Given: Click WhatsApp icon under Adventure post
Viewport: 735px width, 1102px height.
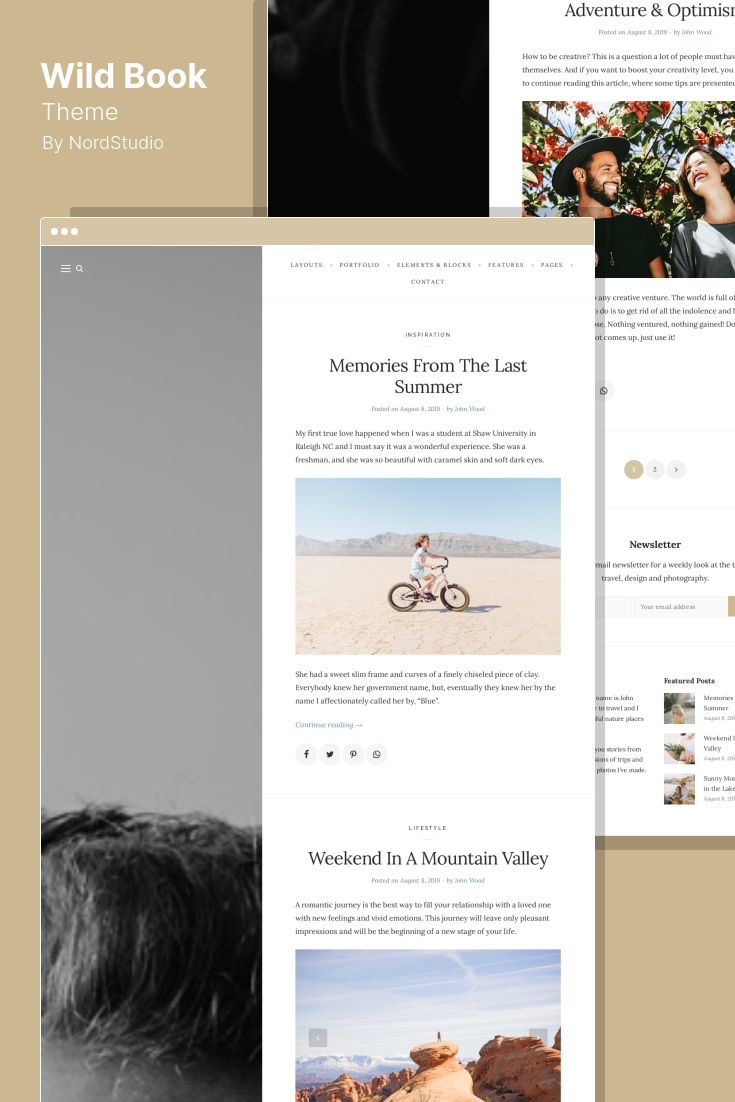Looking at the screenshot, I should click(604, 391).
